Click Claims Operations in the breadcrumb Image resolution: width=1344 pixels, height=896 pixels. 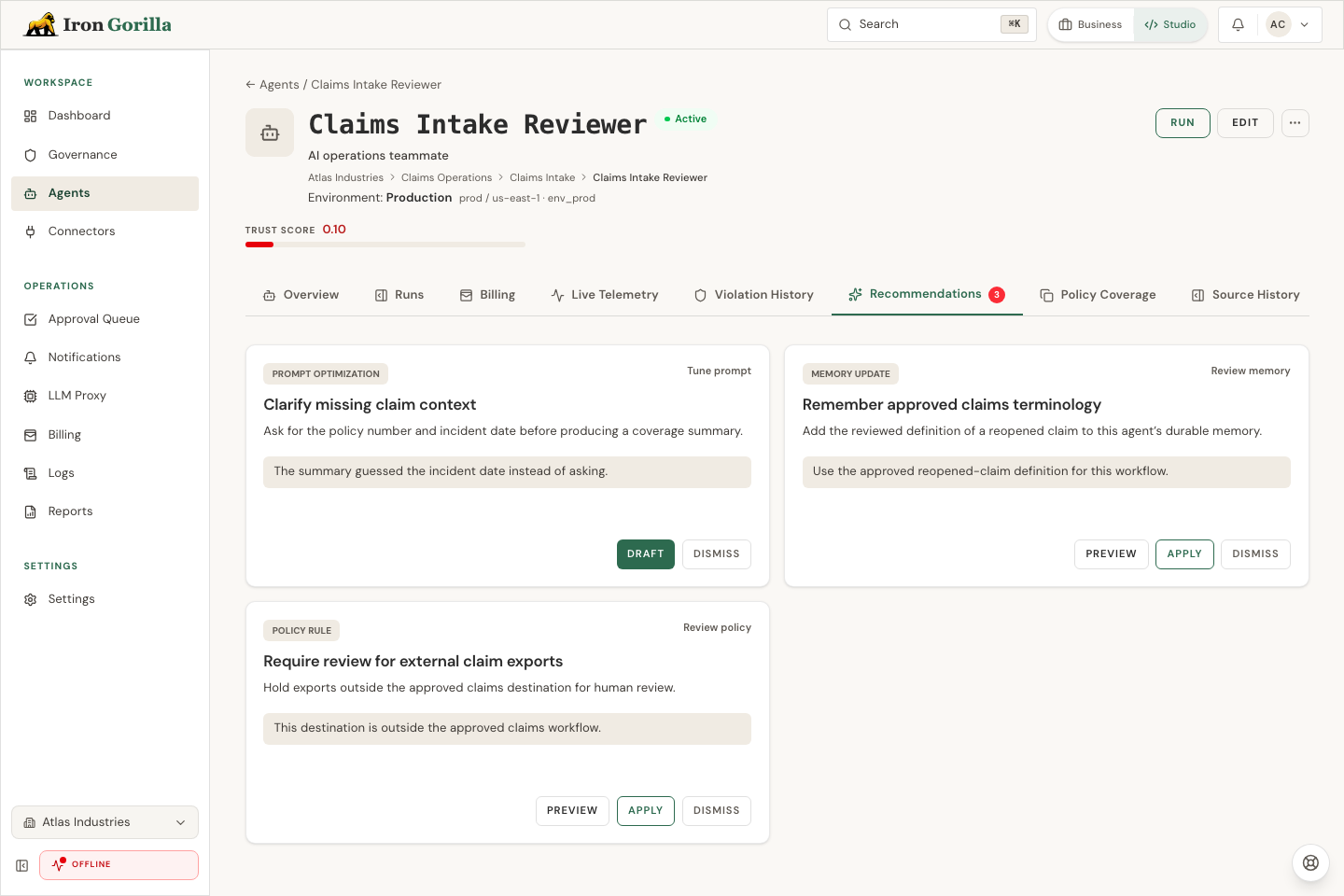[446, 178]
